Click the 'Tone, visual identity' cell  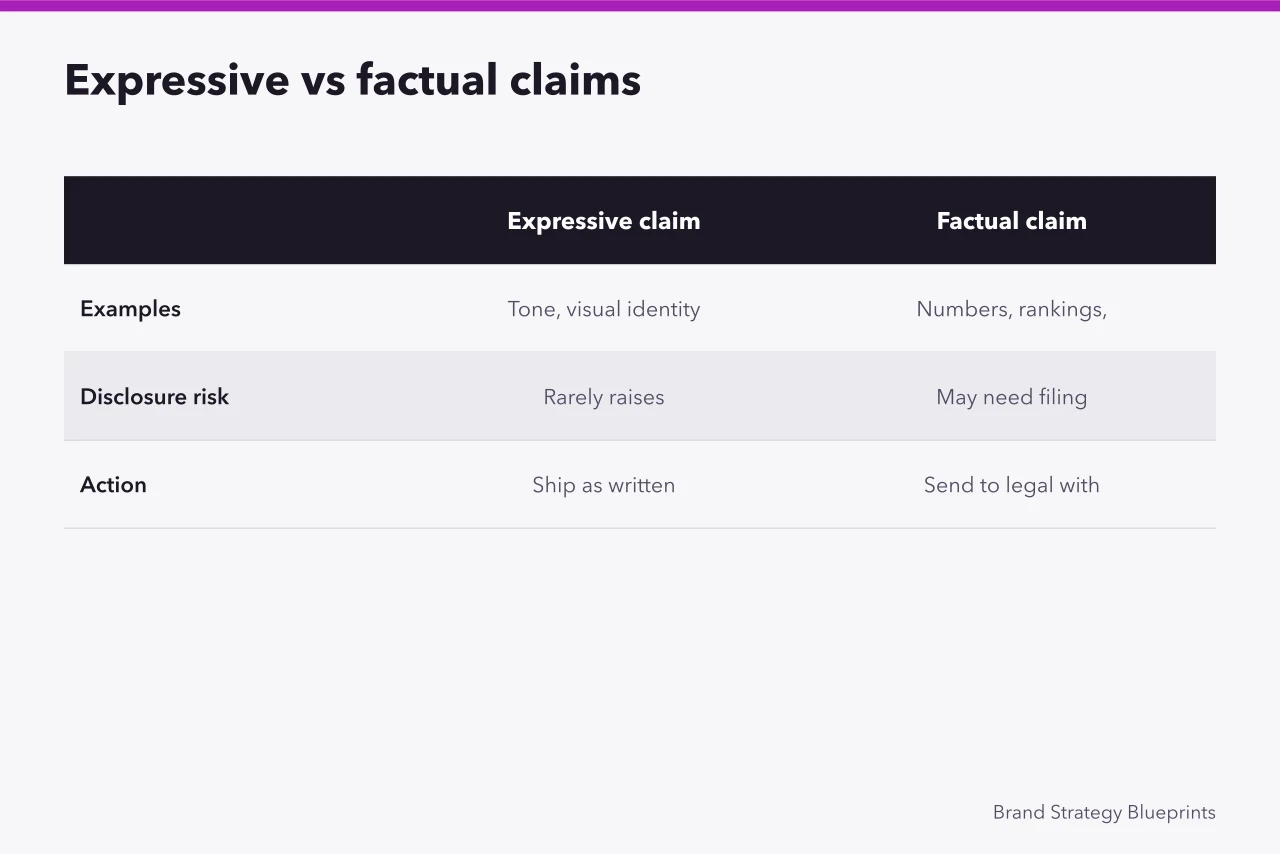[604, 309]
